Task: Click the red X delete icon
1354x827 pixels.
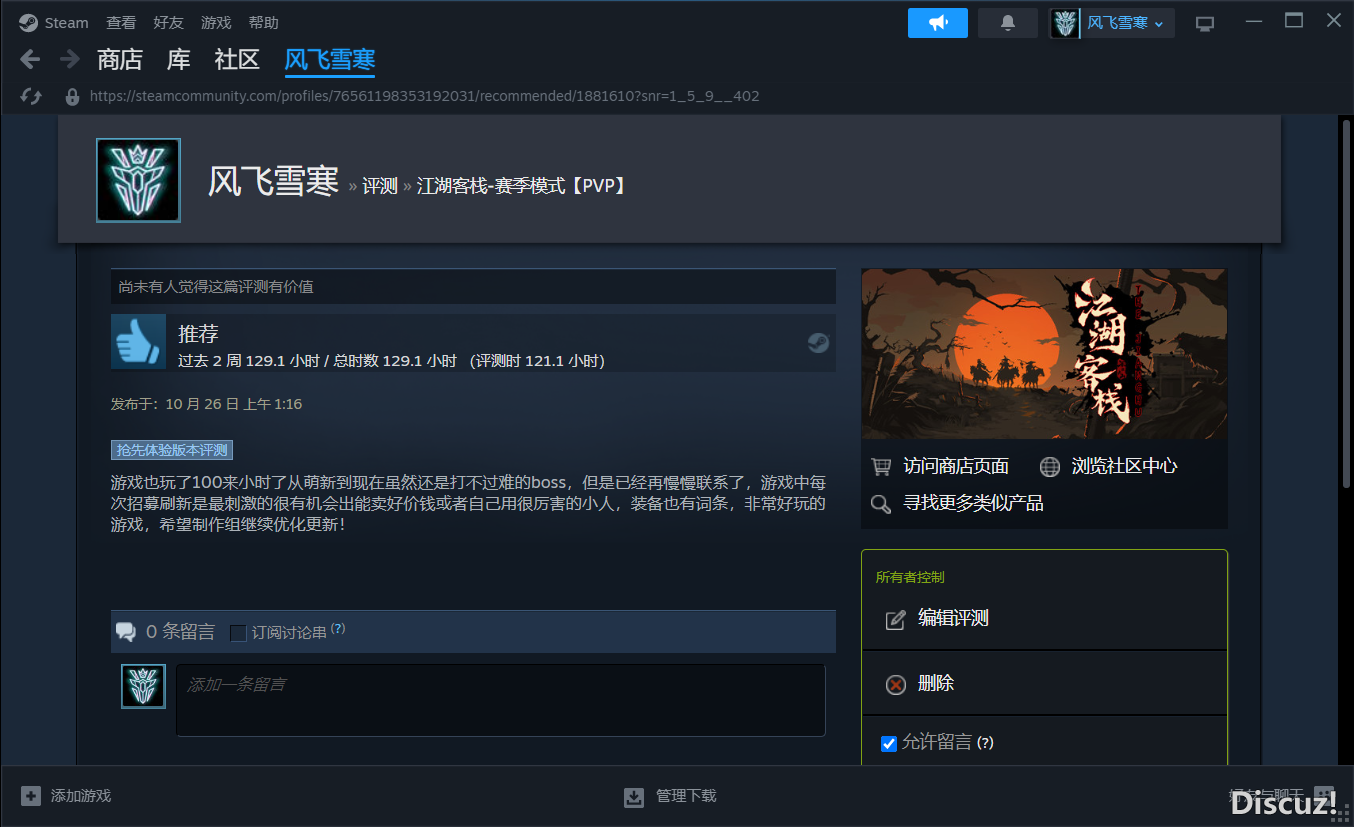Action: point(896,685)
